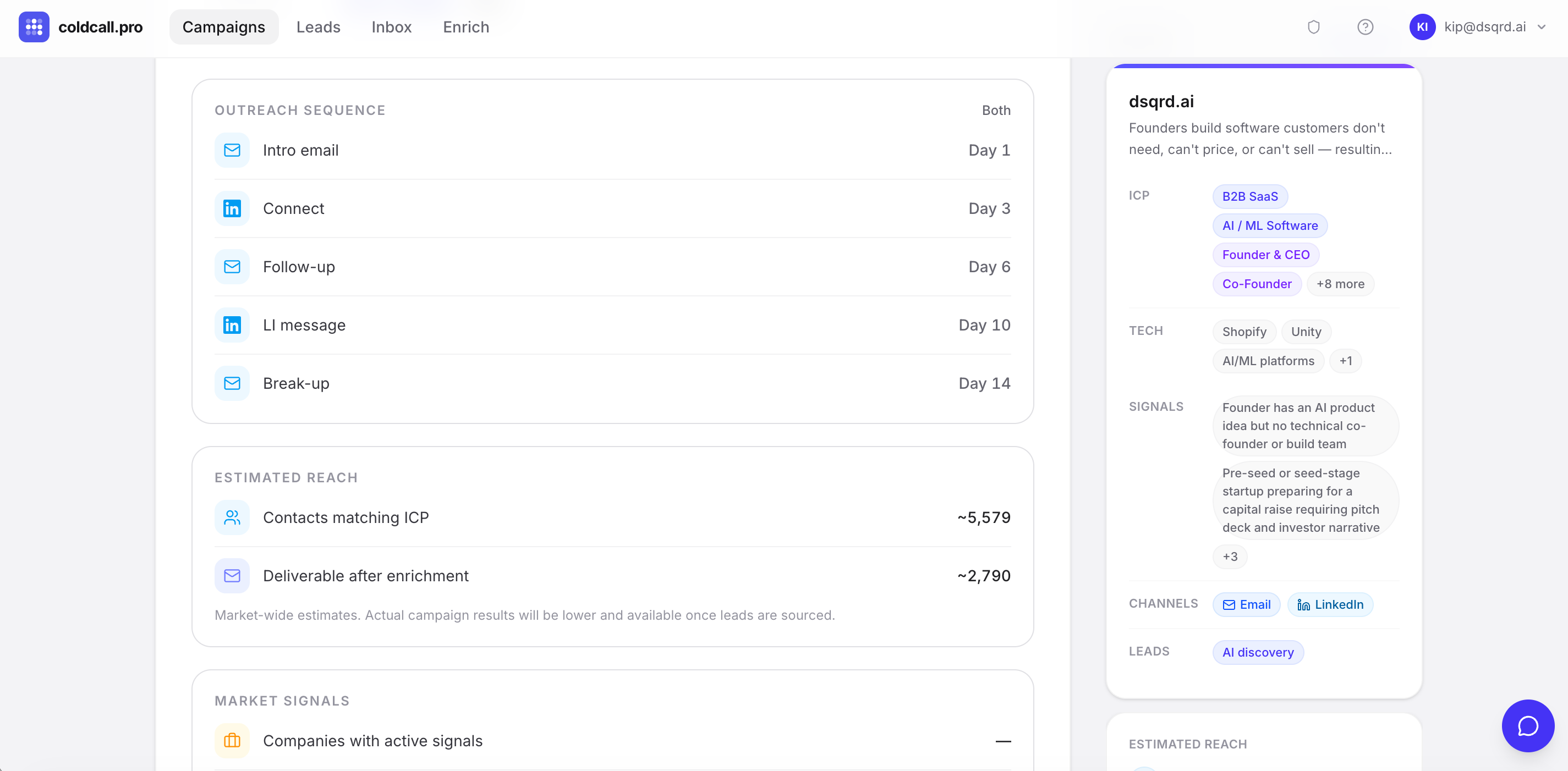Click the coldcall.pro logo icon
Viewport: 1568px width, 771px height.
tap(34, 27)
